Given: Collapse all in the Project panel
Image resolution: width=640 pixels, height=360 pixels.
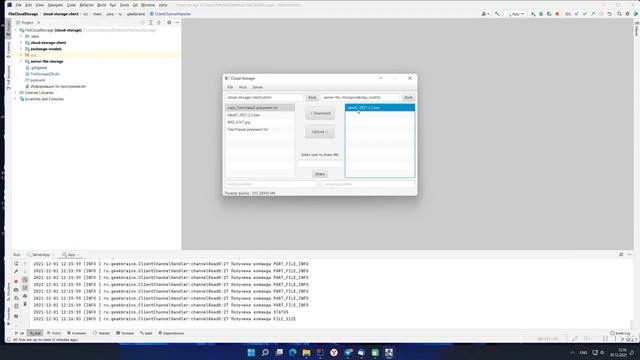Looking at the screenshot, I should click(x=159, y=22).
